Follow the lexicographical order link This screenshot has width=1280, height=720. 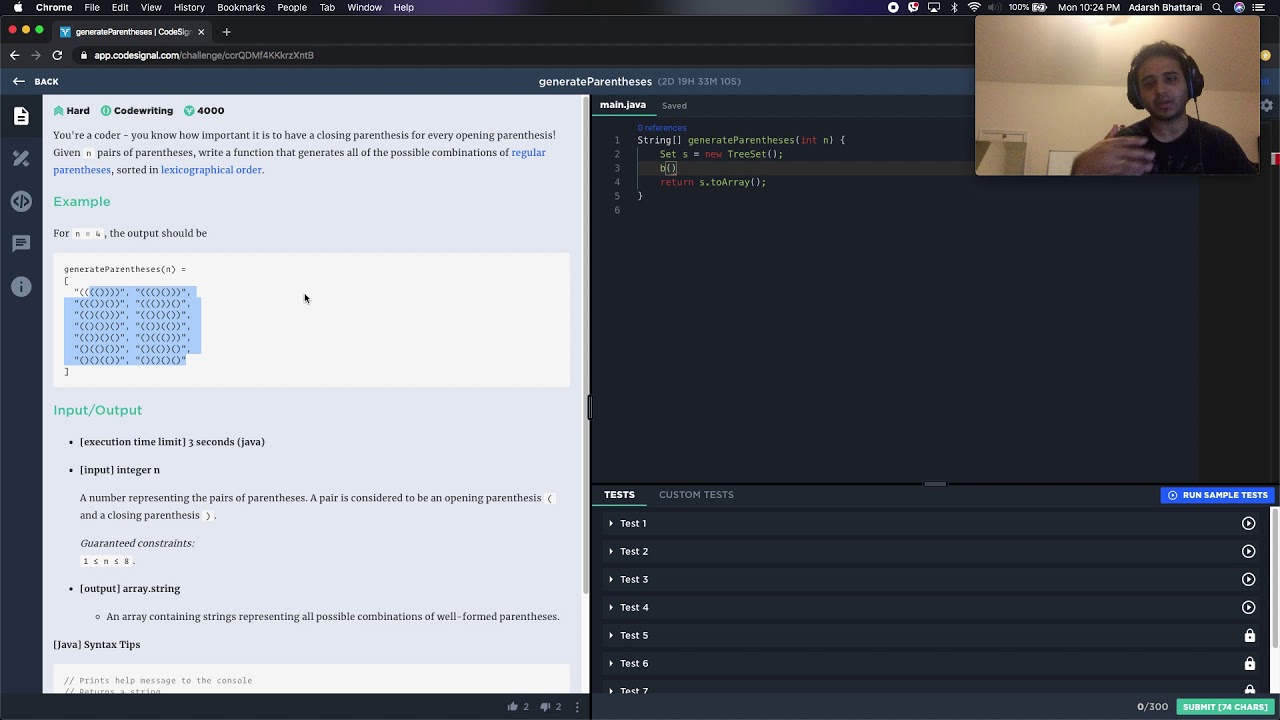(211, 170)
